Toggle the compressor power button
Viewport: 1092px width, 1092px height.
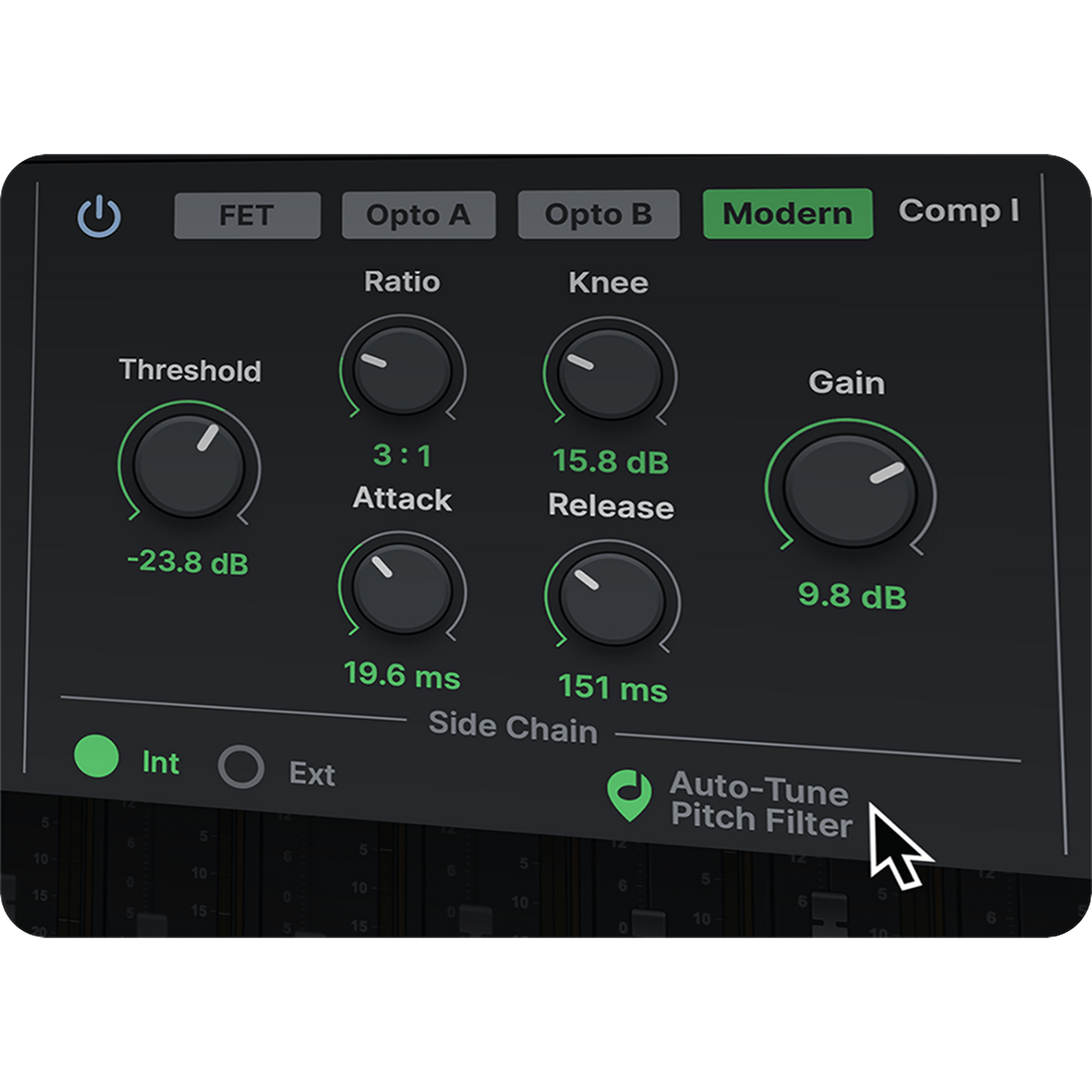pyautogui.click(x=99, y=217)
